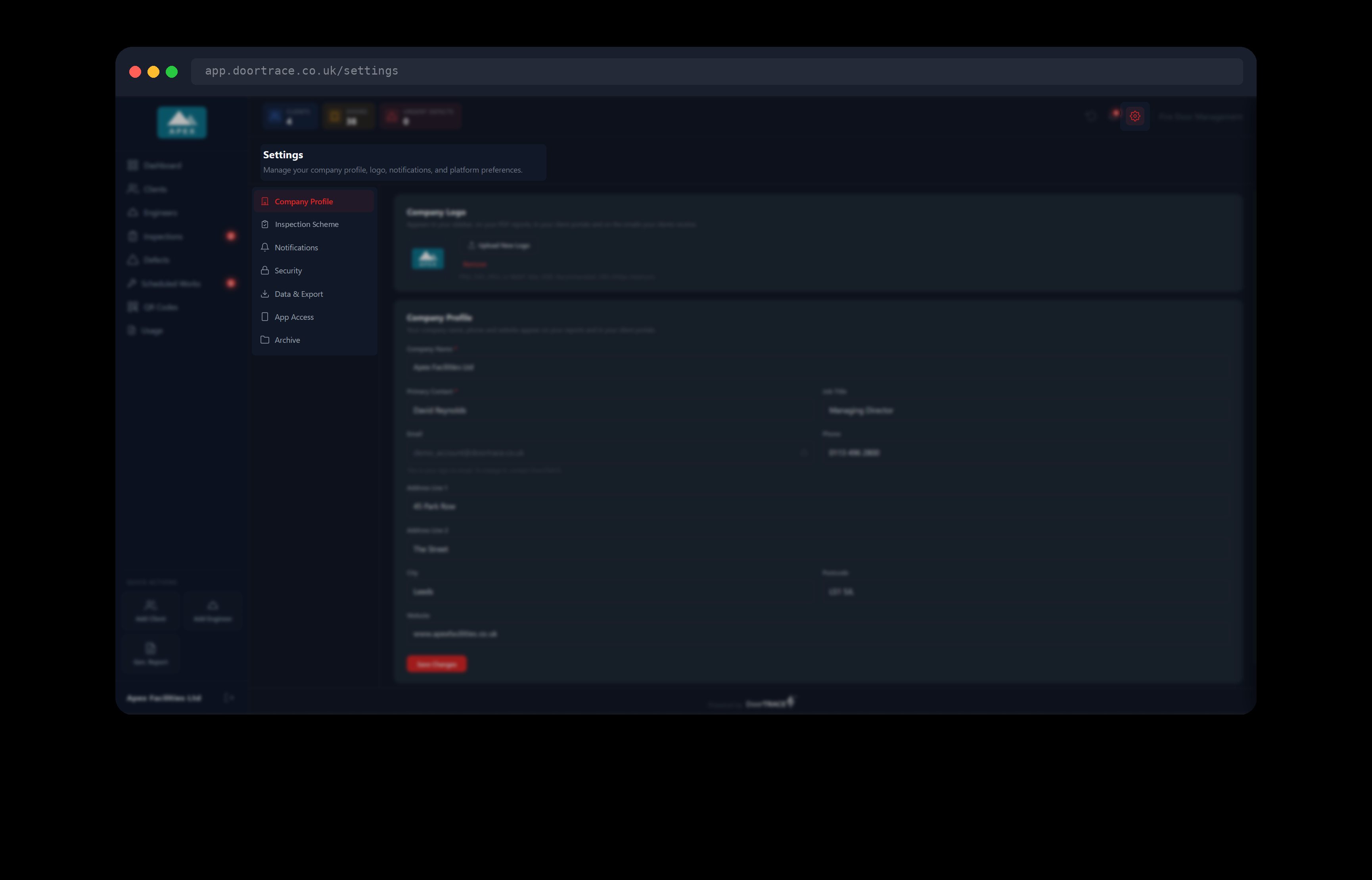Click the red Save Changes button
The image size is (1372, 880).
click(436, 664)
